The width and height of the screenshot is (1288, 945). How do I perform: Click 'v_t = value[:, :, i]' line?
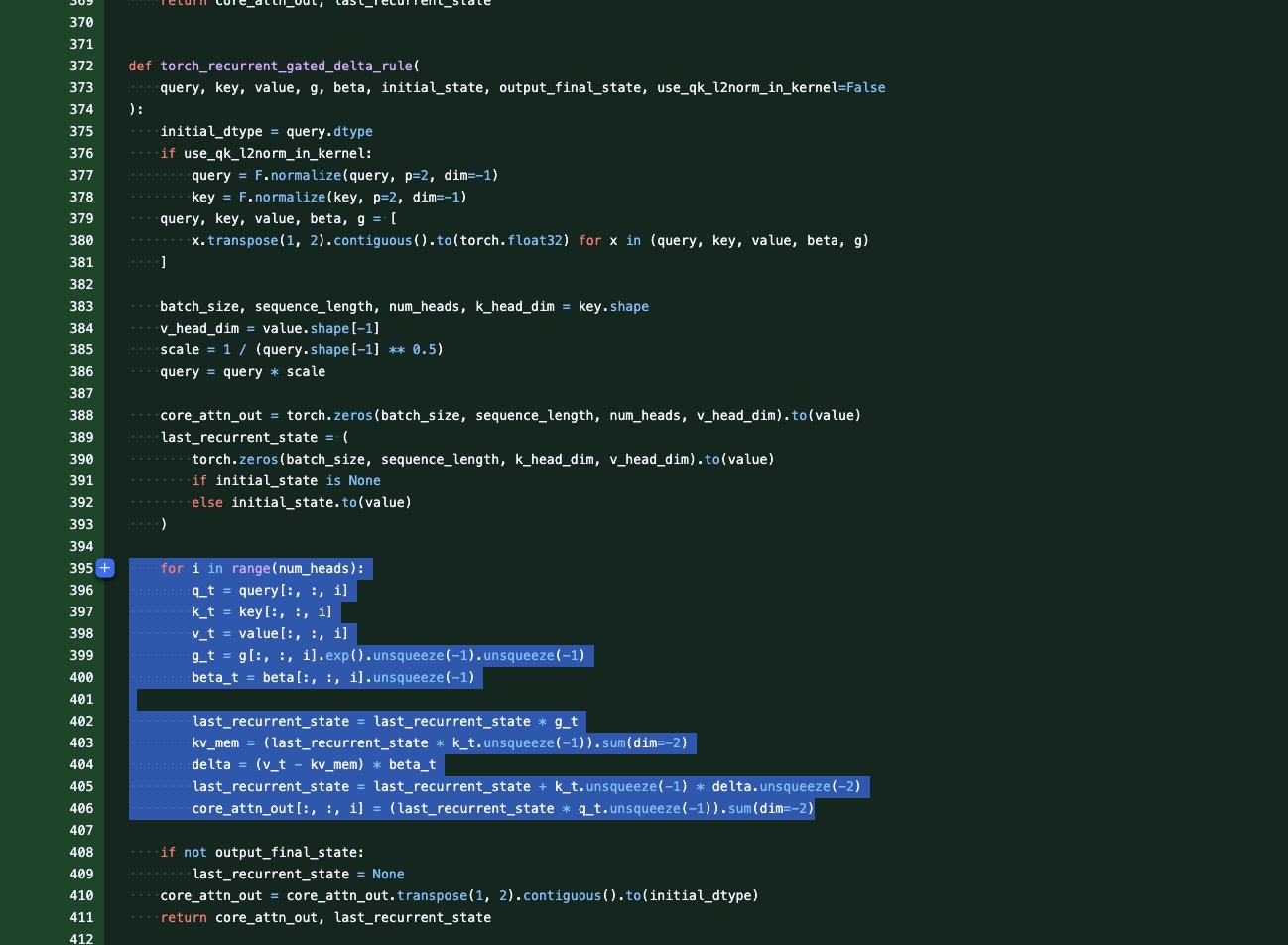pyautogui.click(x=270, y=633)
